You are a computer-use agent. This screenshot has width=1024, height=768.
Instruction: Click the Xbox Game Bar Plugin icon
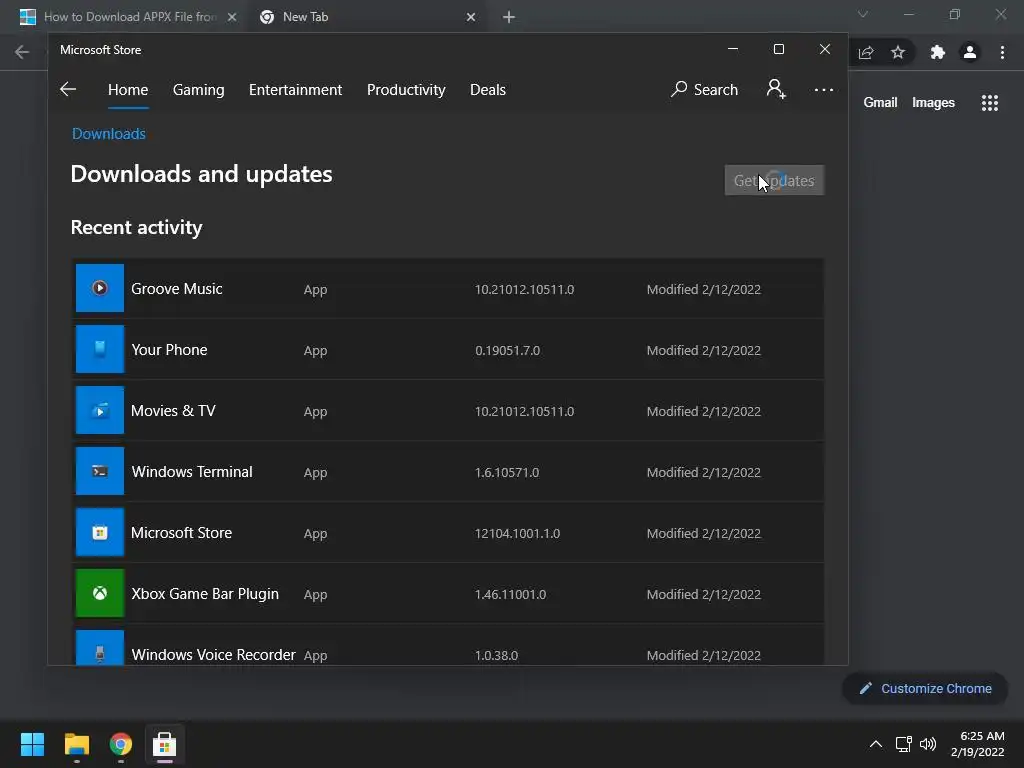(x=99, y=593)
